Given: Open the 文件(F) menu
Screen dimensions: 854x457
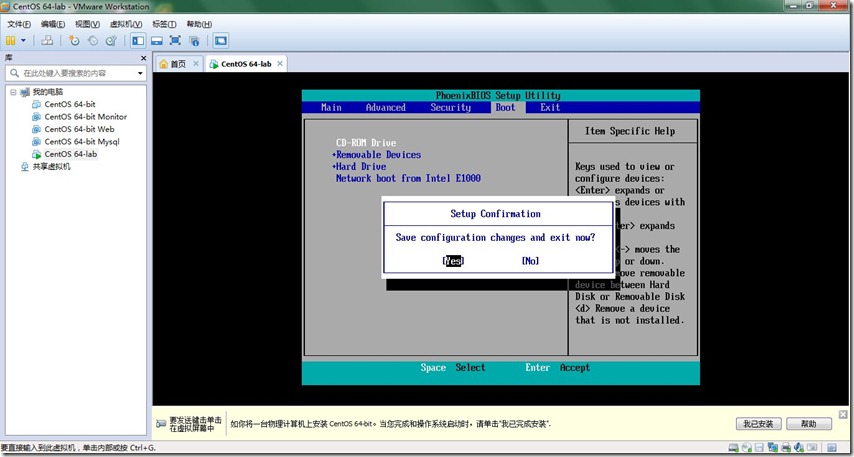Looking at the screenshot, I should [19, 24].
